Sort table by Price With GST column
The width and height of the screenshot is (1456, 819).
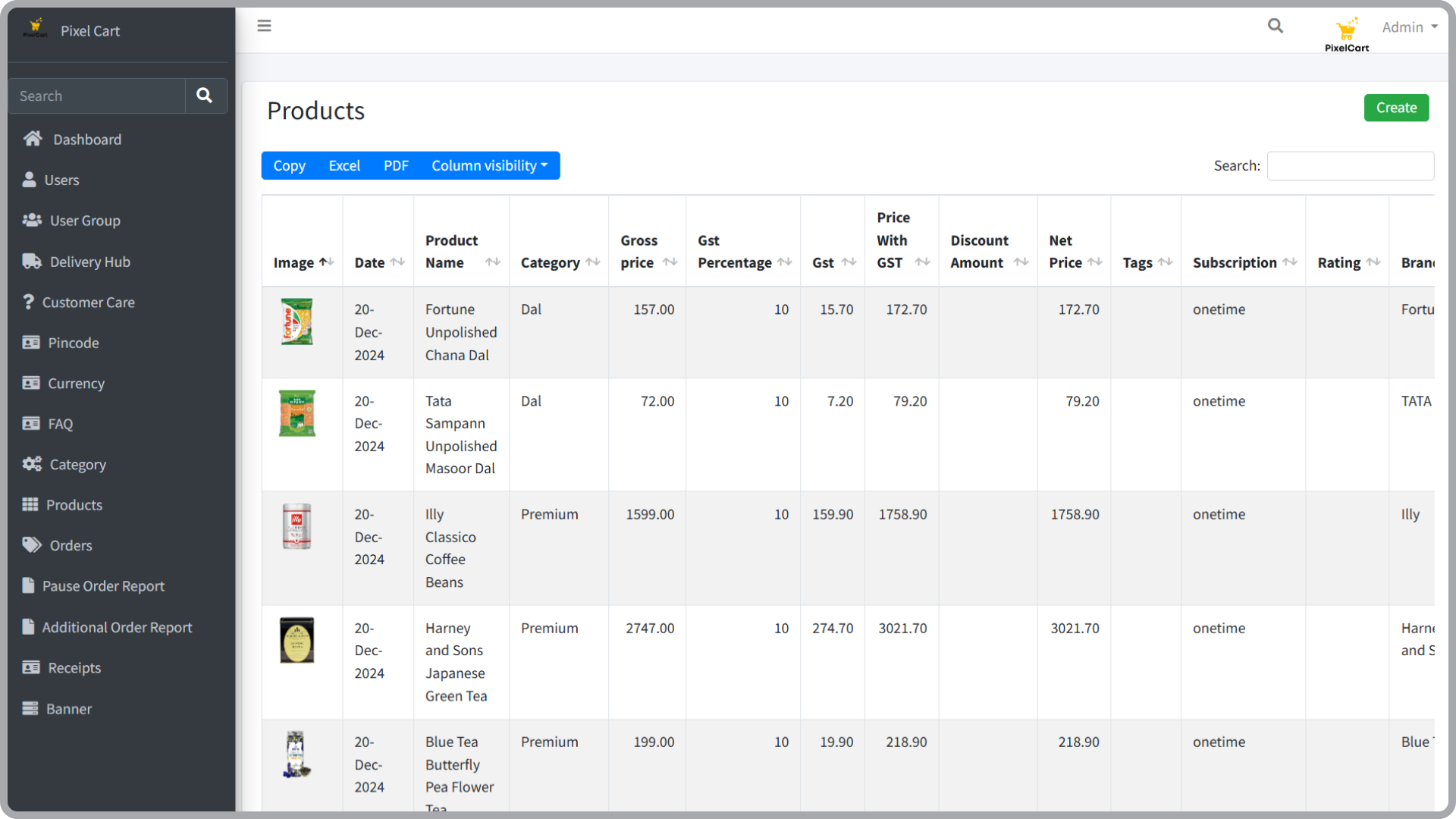click(923, 262)
